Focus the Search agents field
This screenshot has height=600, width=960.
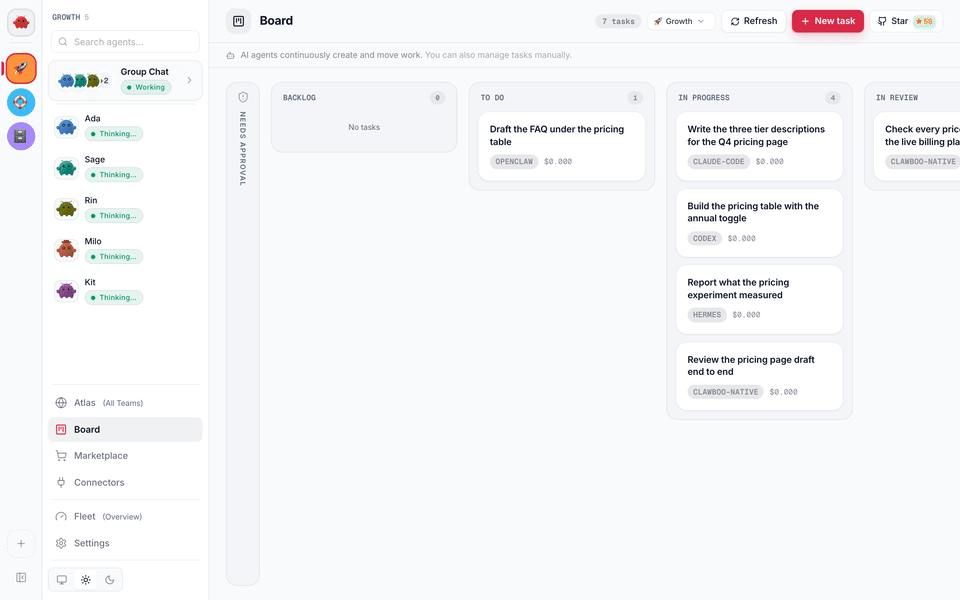point(125,42)
